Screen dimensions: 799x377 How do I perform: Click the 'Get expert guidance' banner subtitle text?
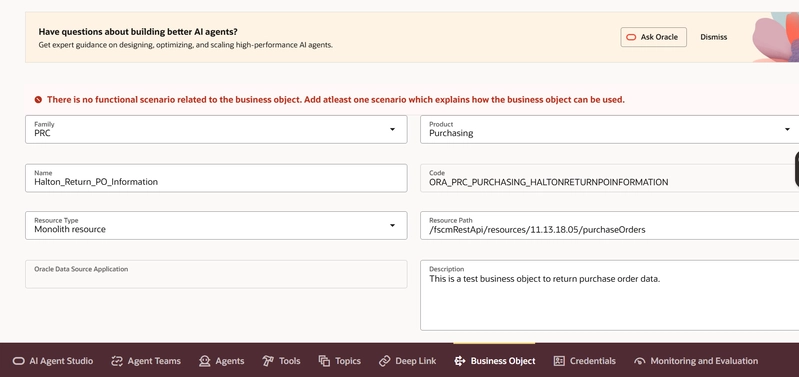pyautogui.click(x=185, y=45)
